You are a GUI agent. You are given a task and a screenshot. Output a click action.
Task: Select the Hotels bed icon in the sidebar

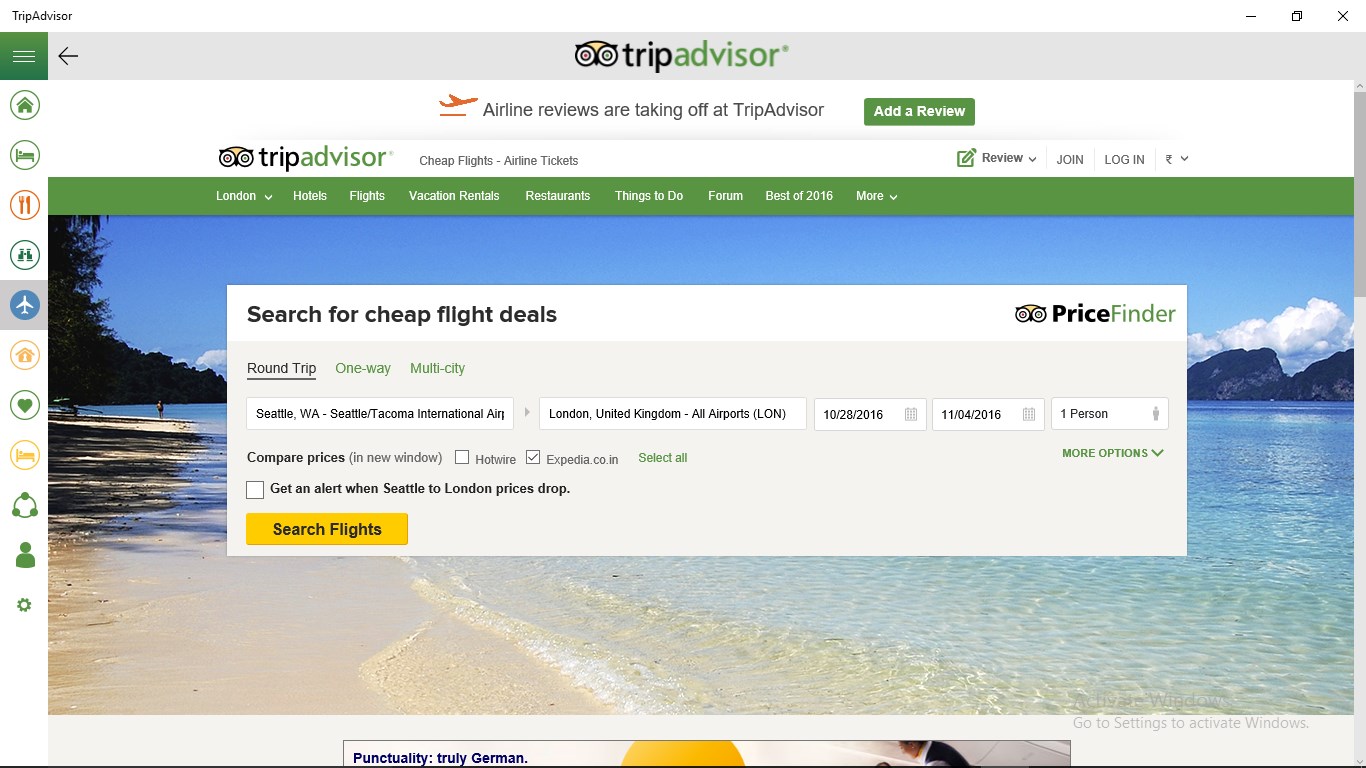point(25,155)
